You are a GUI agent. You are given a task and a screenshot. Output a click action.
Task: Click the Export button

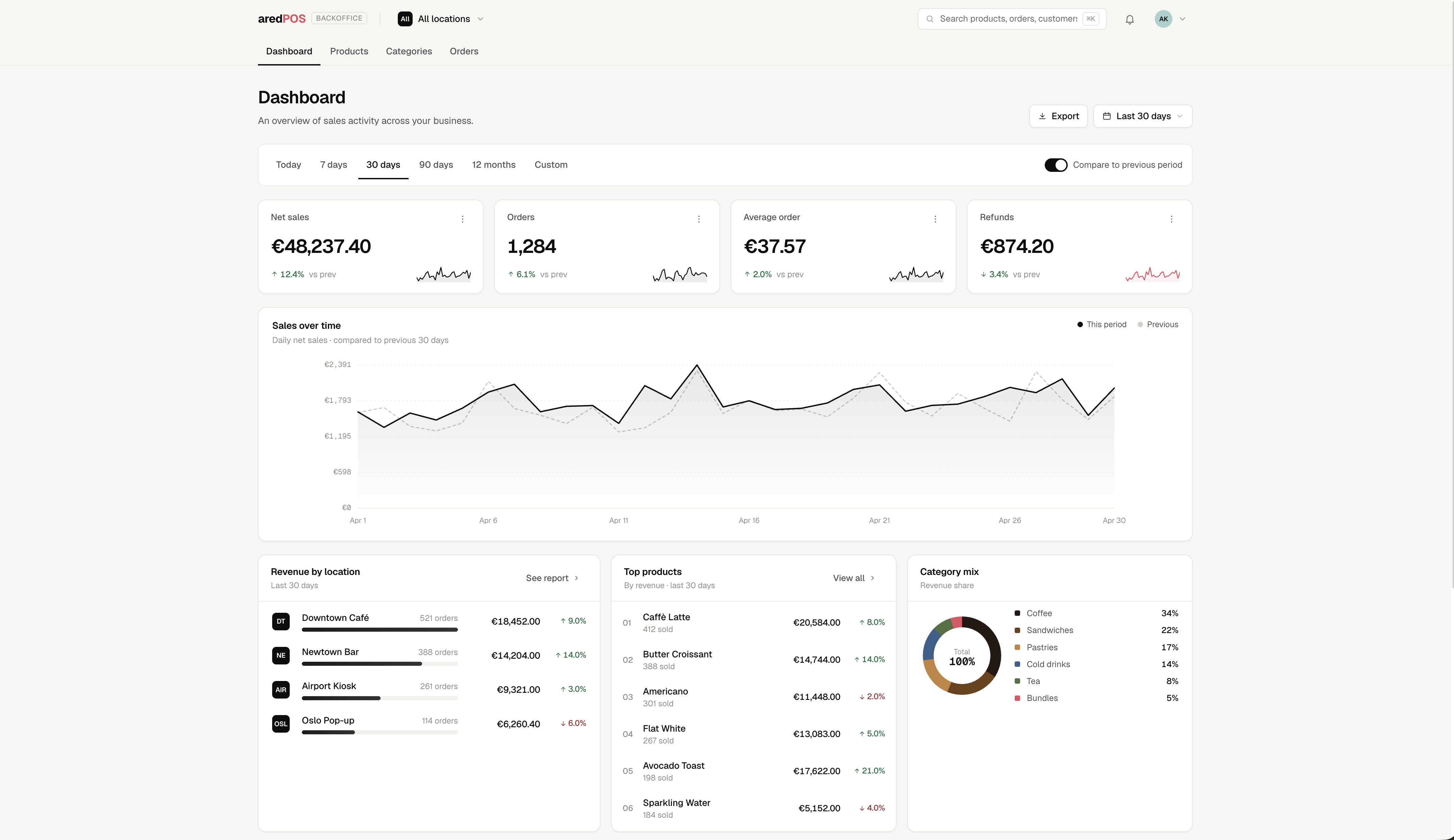[1058, 116]
